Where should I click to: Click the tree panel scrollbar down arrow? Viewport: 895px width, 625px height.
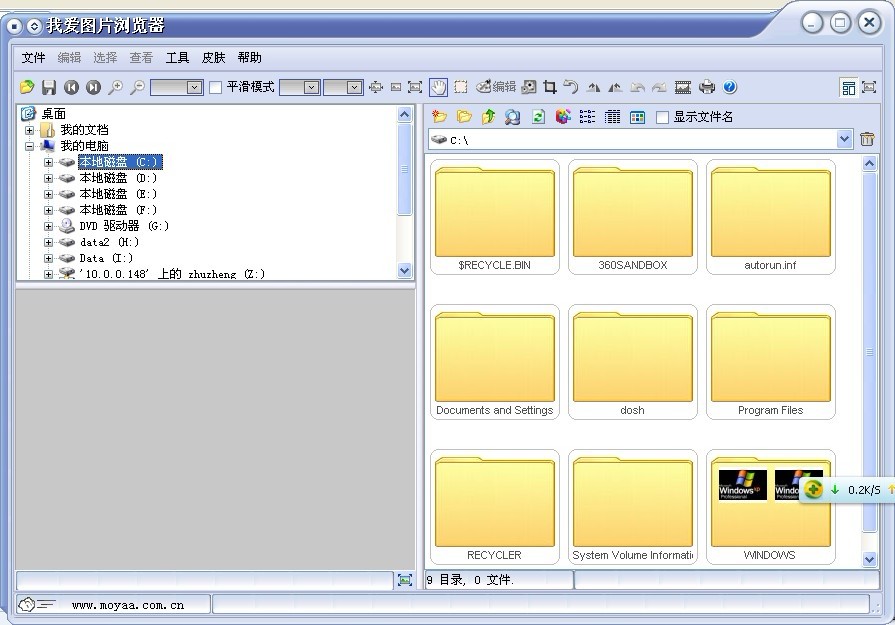pyautogui.click(x=405, y=270)
